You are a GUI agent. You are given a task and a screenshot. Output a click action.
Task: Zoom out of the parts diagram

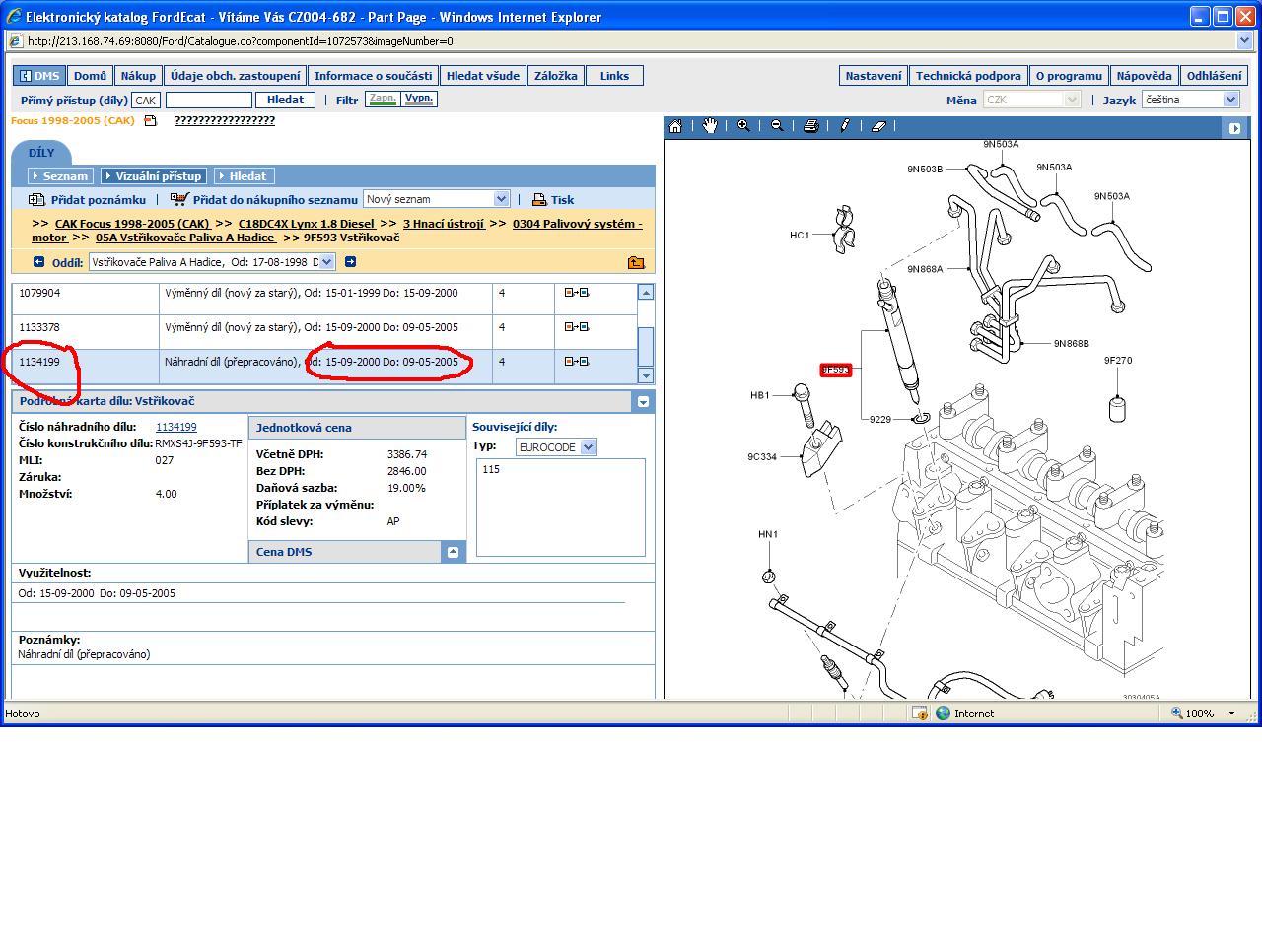777,126
